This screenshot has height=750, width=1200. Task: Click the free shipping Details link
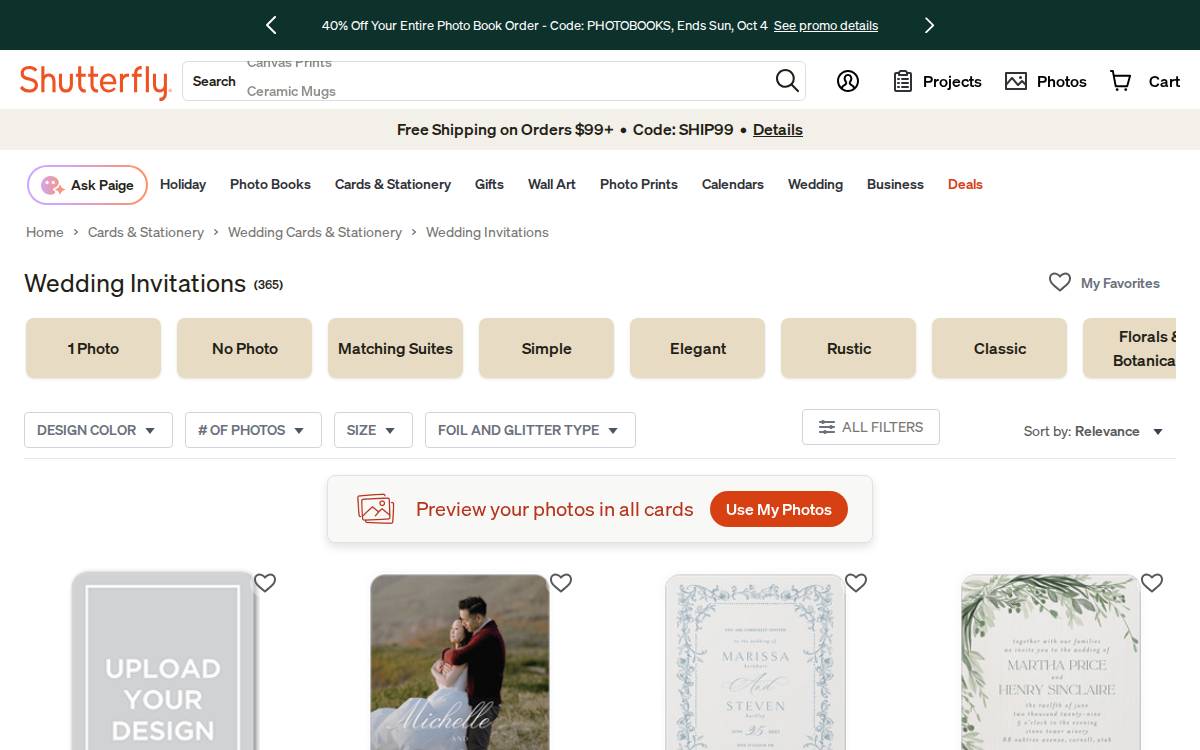tap(778, 130)
